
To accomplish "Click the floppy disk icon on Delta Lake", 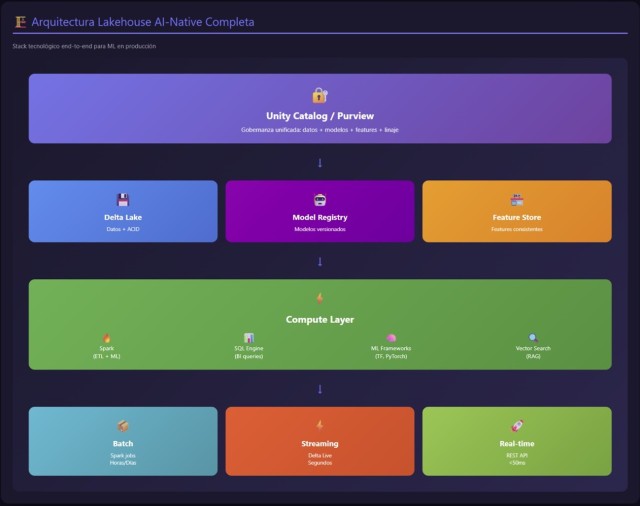I will pos(123,199).
